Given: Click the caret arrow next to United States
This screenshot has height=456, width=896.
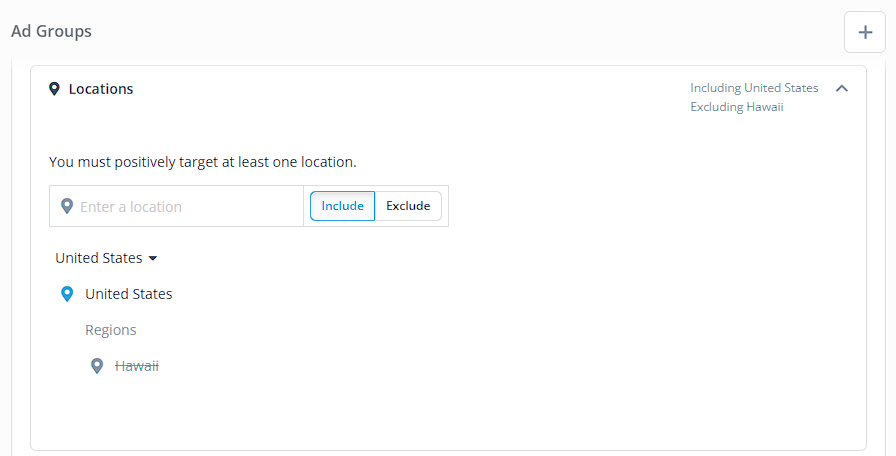Looking at the screenshot, I should point(153,259).
